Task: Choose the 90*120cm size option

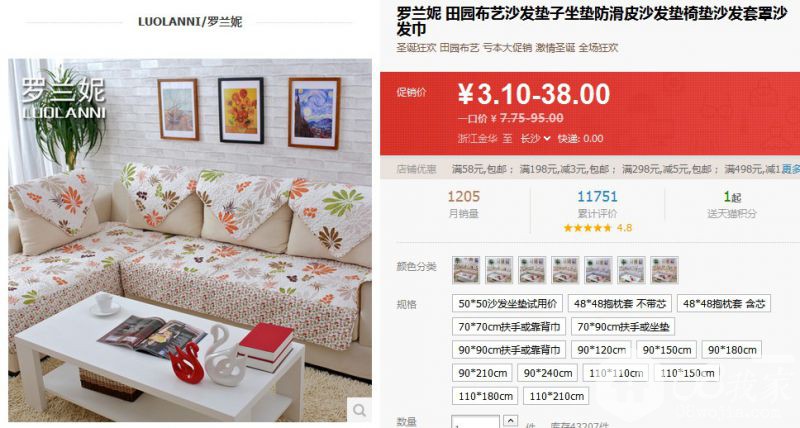Action: coord(602,350)
